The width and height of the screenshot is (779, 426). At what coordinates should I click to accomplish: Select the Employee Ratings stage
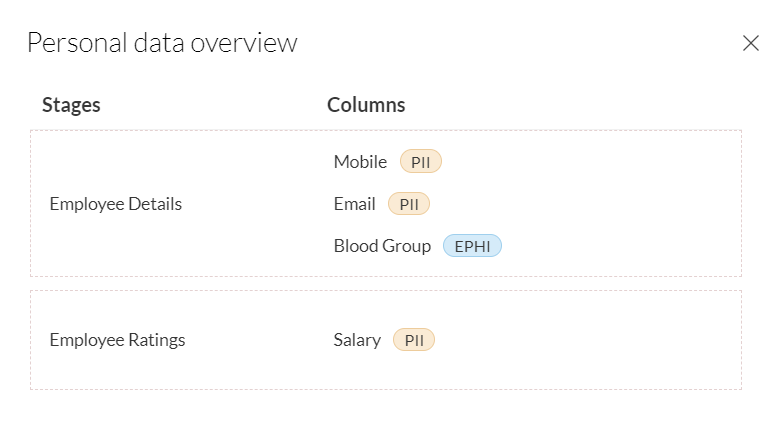coord(117,340)
